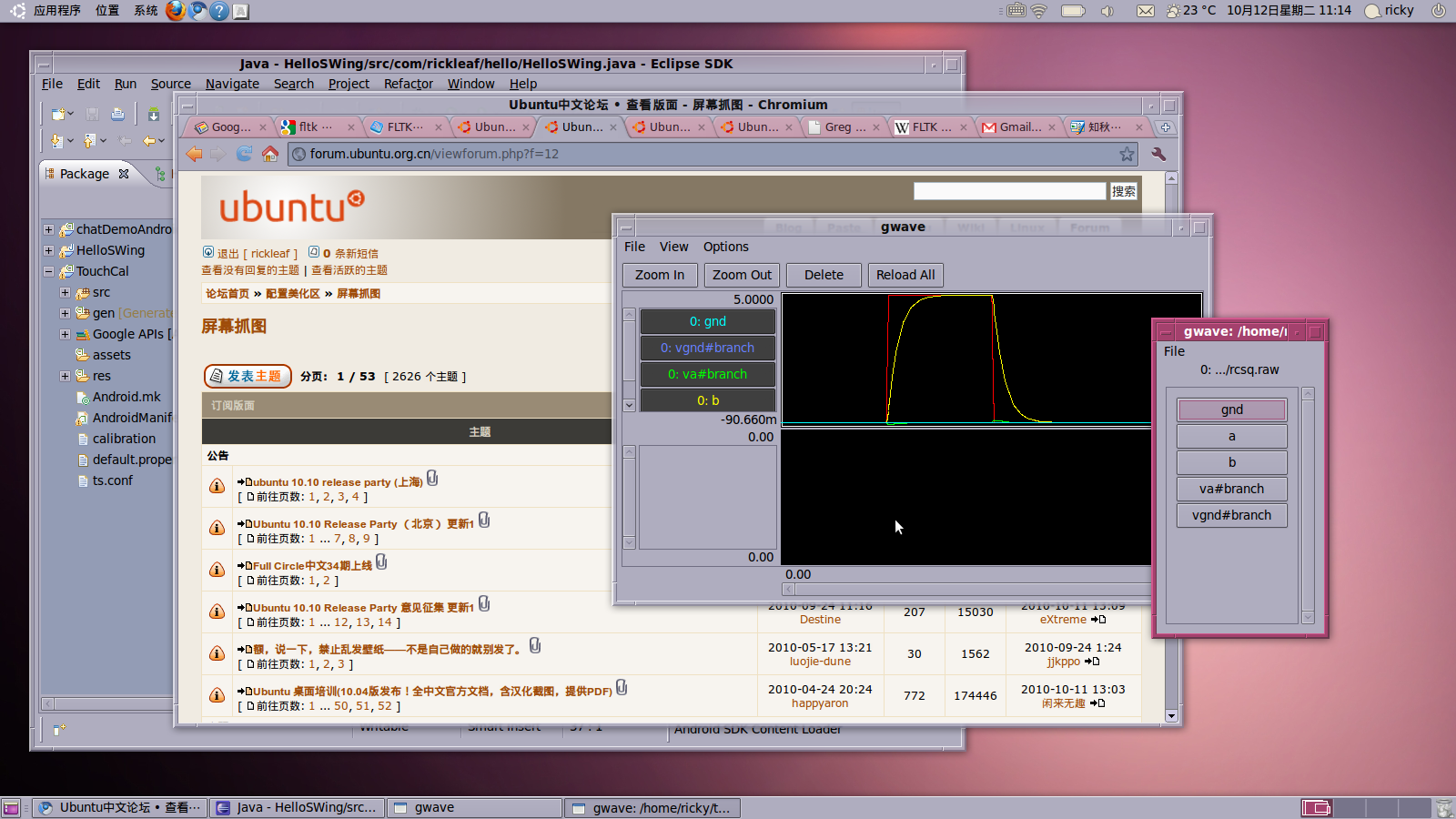
Task: Click Zoom Out button in gwave
Action: click(742, 275)
